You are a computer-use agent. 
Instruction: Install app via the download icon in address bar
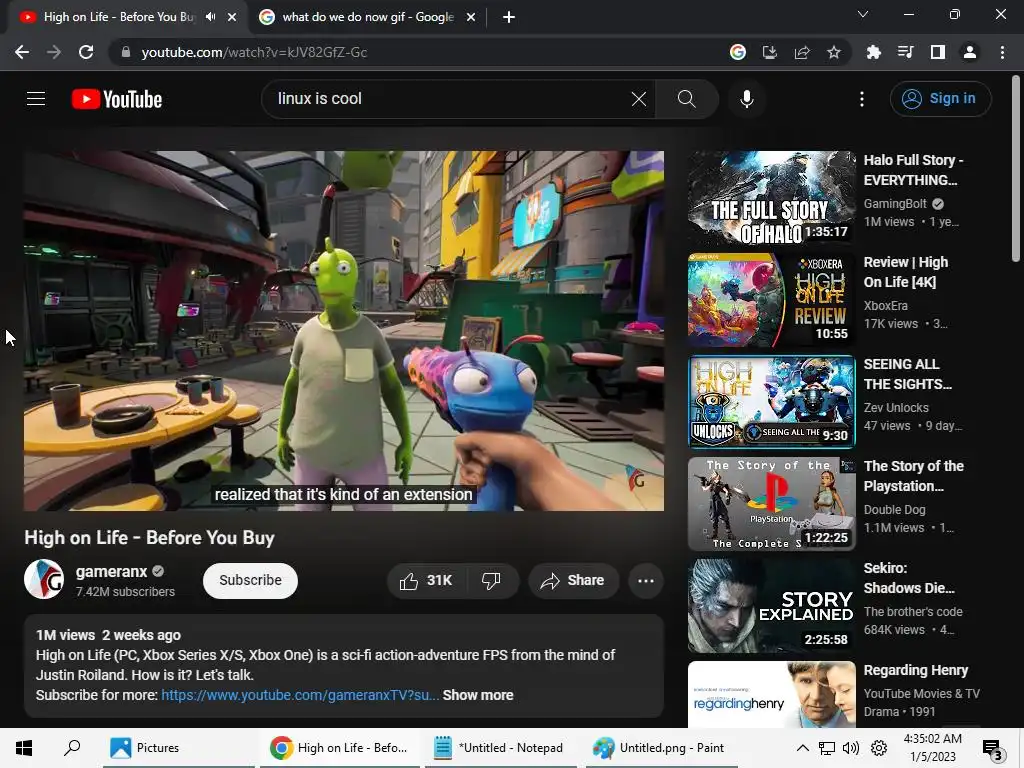[770, 52]
